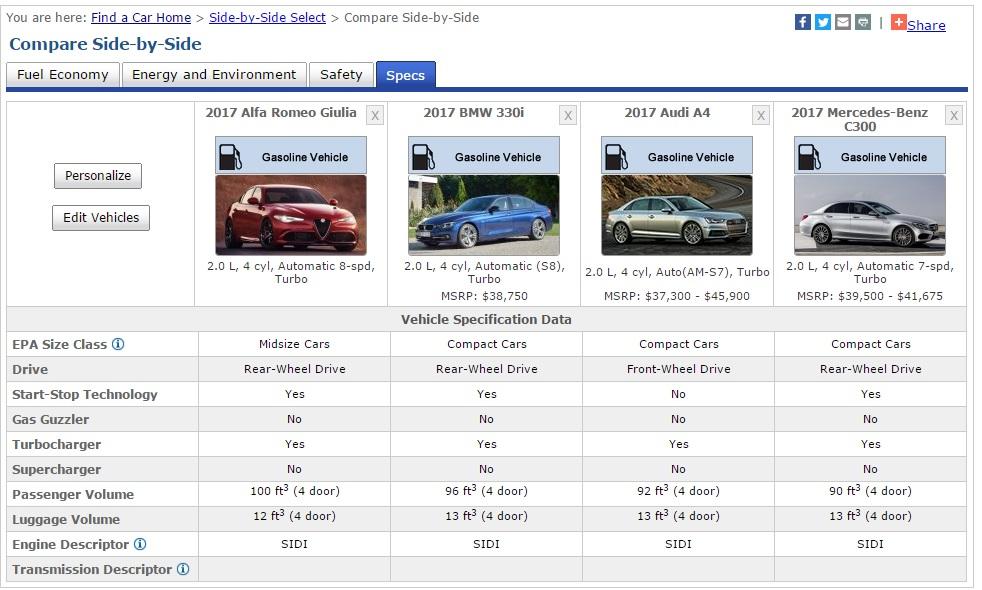Click the 2017 Mercedes-Benz C300 heading
Image resolution: width=982 pixels, height=590 pixels.
pos(859,120)
